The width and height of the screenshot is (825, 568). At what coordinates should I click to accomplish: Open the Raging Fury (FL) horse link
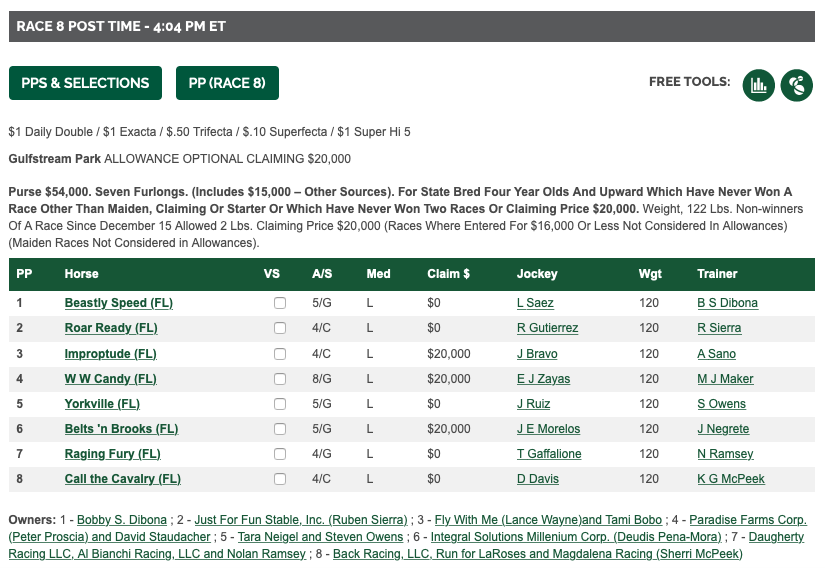click(x=113, y=454)
